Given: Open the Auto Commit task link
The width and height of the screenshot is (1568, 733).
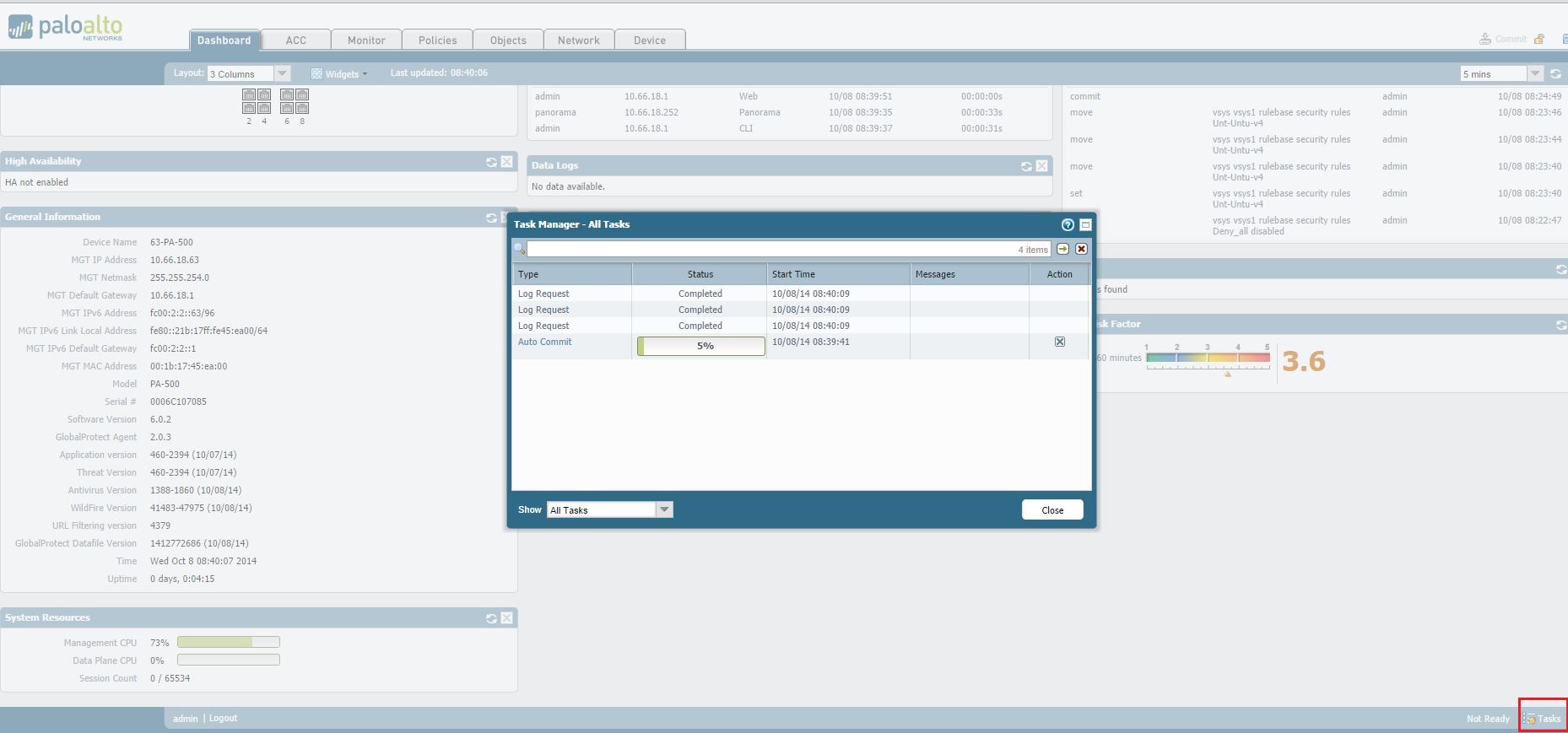Looking at the screenshot, I should [544, 342].
